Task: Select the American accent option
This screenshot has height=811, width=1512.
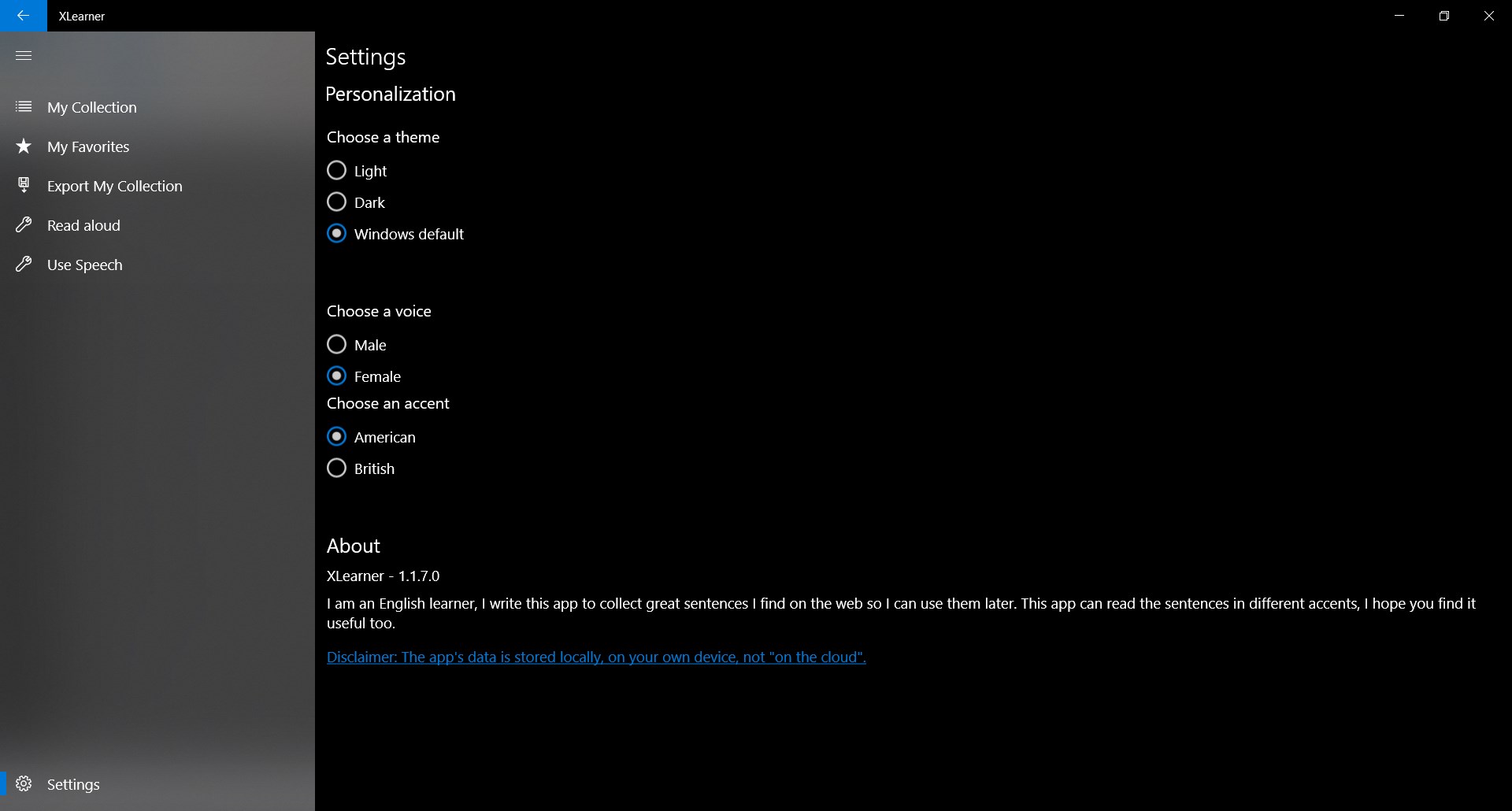Action: [x=337, y=437]
